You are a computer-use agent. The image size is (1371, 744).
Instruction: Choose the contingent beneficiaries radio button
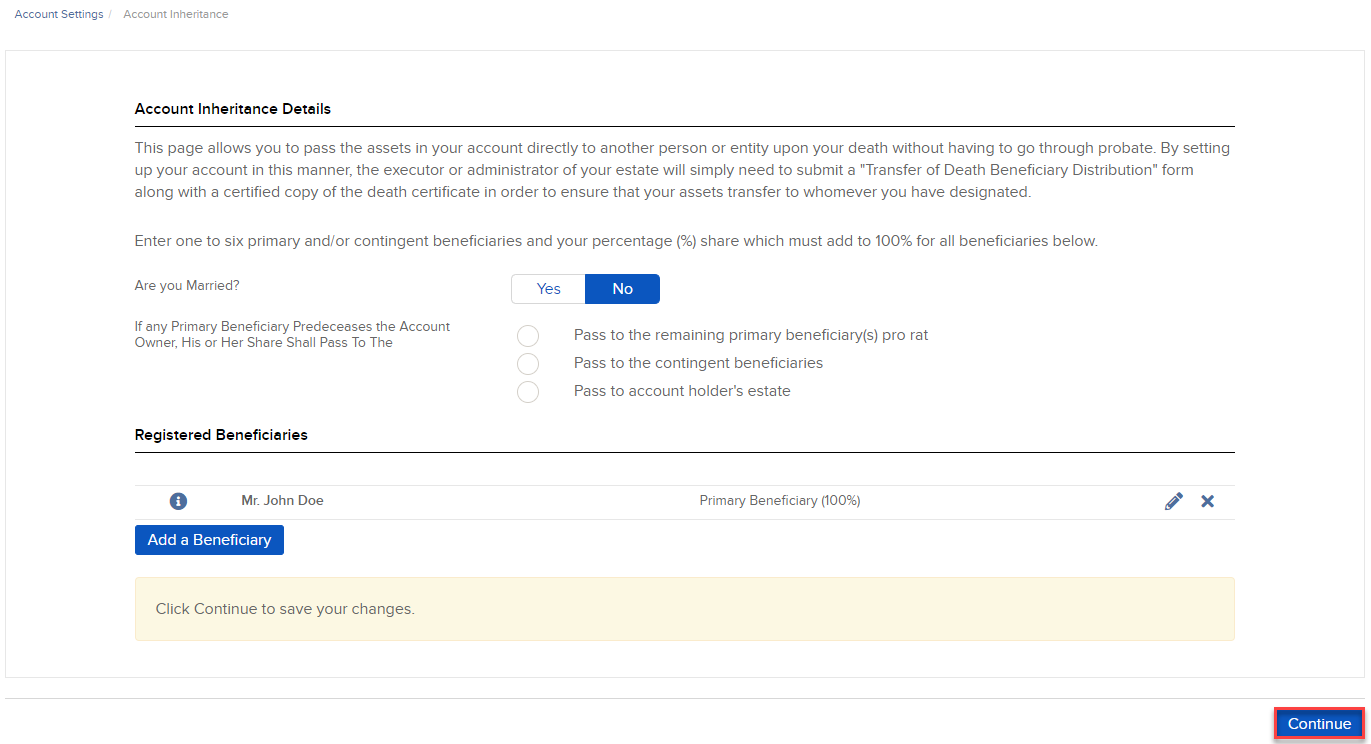[528, 364]
